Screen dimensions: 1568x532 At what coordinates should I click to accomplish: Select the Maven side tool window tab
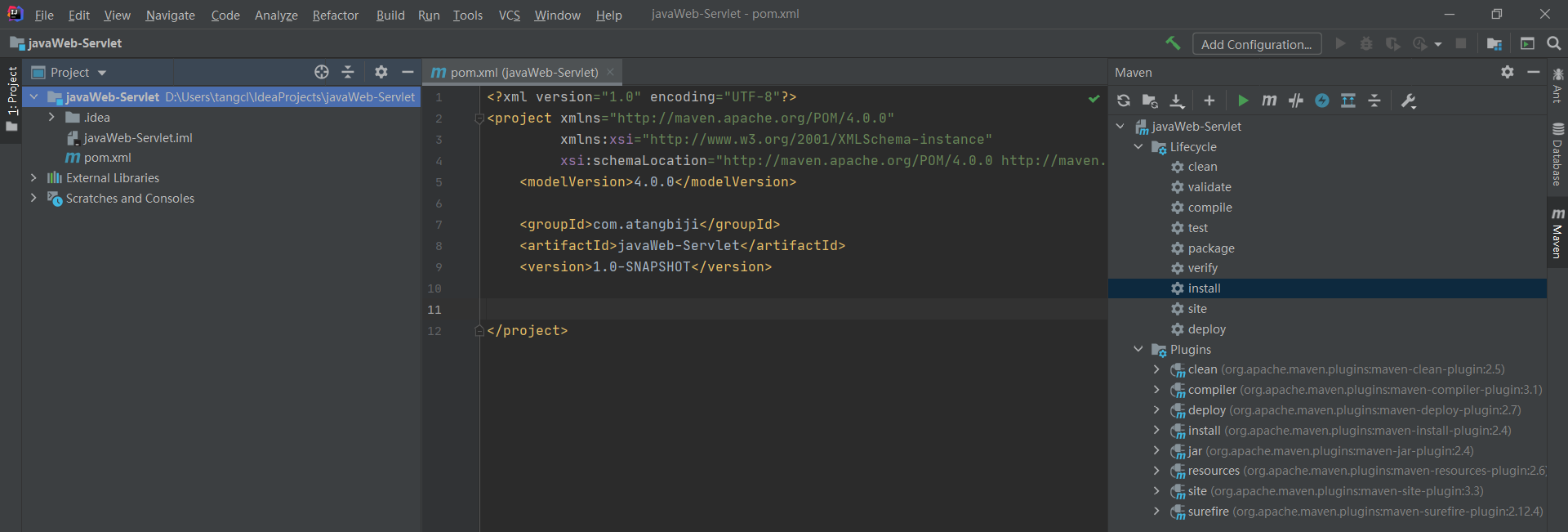point(1558,233)
